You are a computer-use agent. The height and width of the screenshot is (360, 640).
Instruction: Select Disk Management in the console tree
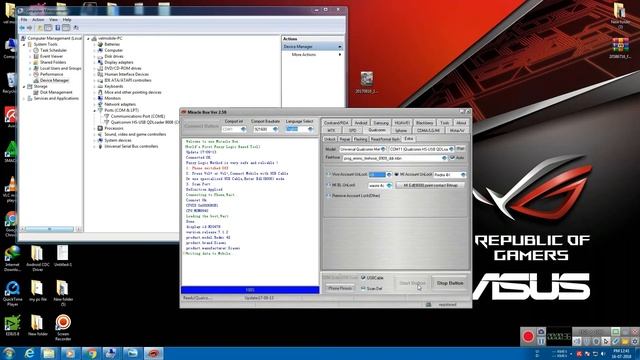(x=56, y=92)
